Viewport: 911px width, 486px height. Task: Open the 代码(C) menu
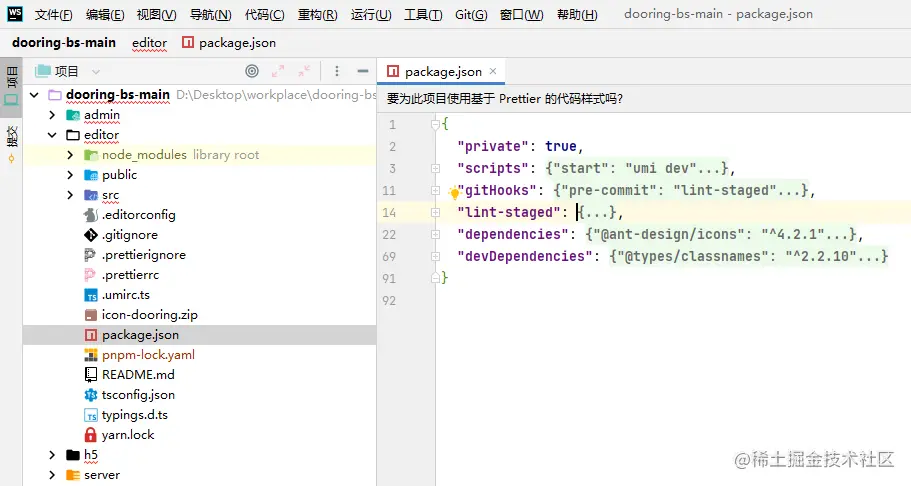(x=264, y=15)
